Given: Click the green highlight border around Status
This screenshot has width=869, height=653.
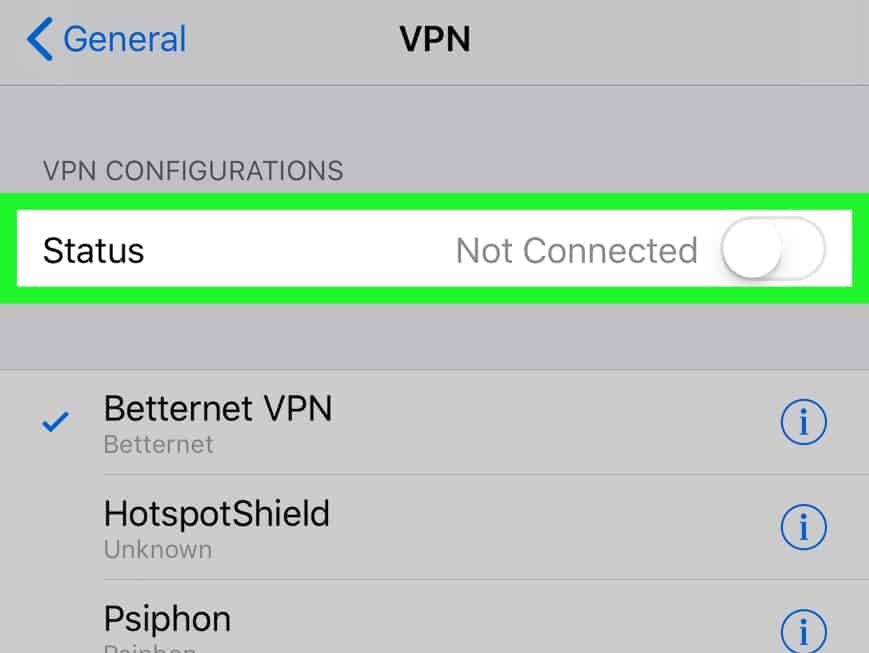Looking at the screenshot, I should click(x=434, y=202).
